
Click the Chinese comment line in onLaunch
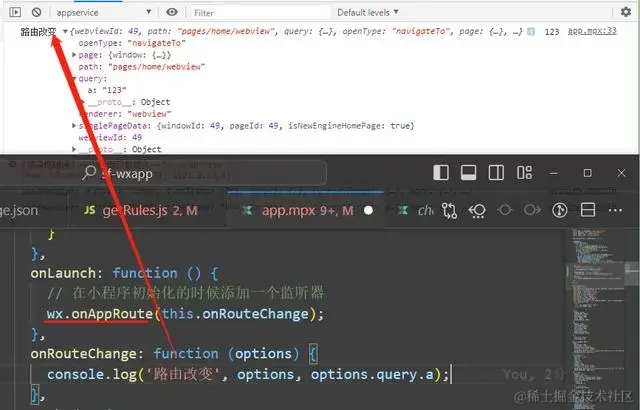(x=186, y=293)
